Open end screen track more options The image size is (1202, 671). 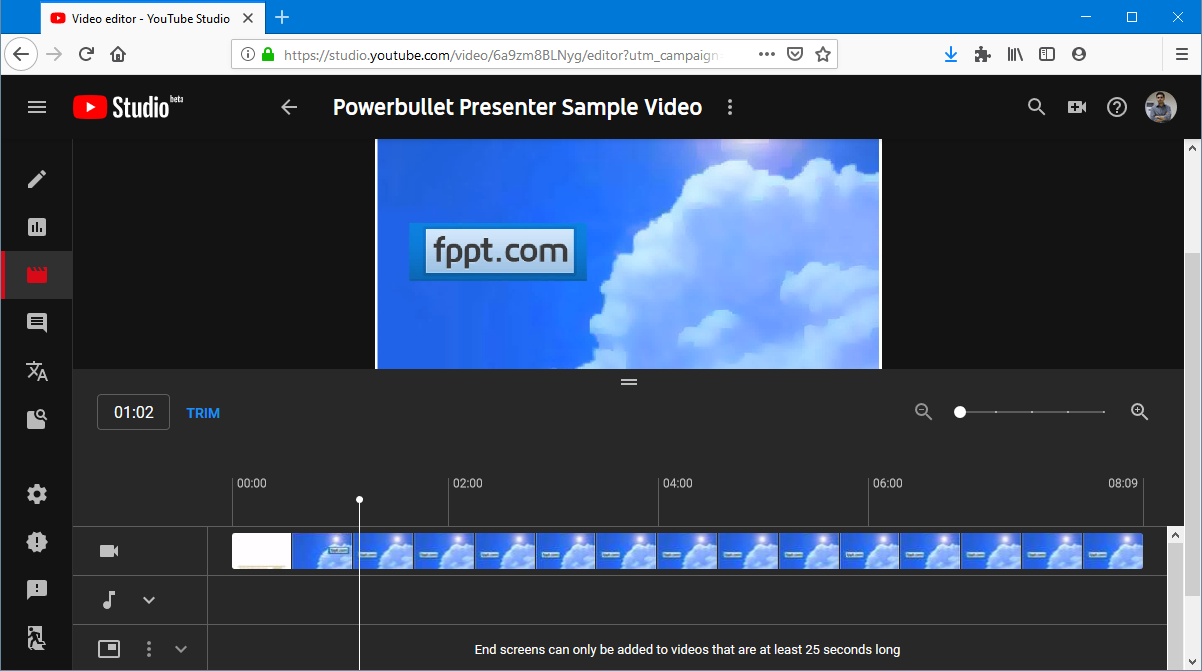(149, 649)
